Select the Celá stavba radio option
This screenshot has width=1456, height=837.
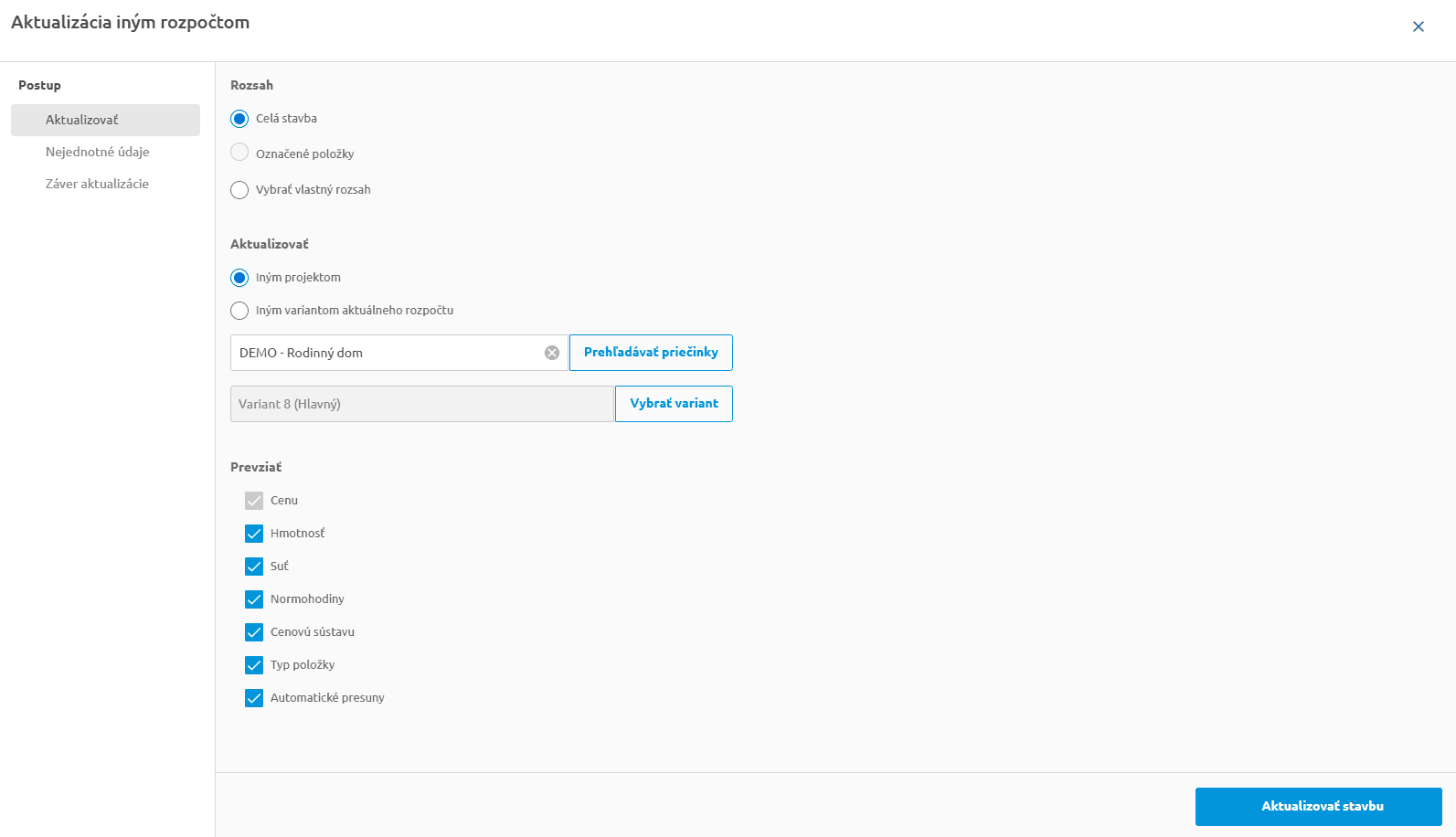[x=239, y=119]
